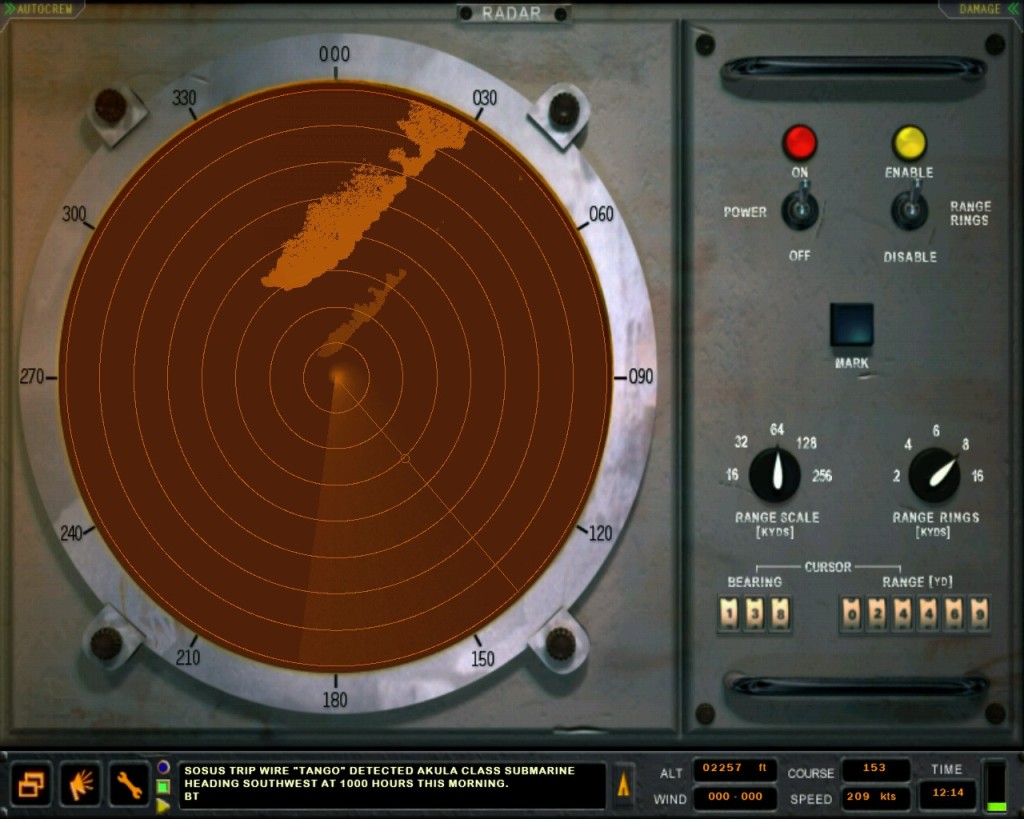Turn the RANGE SCALE rotary knob
1024x819 pixels.
click(776, 474)
